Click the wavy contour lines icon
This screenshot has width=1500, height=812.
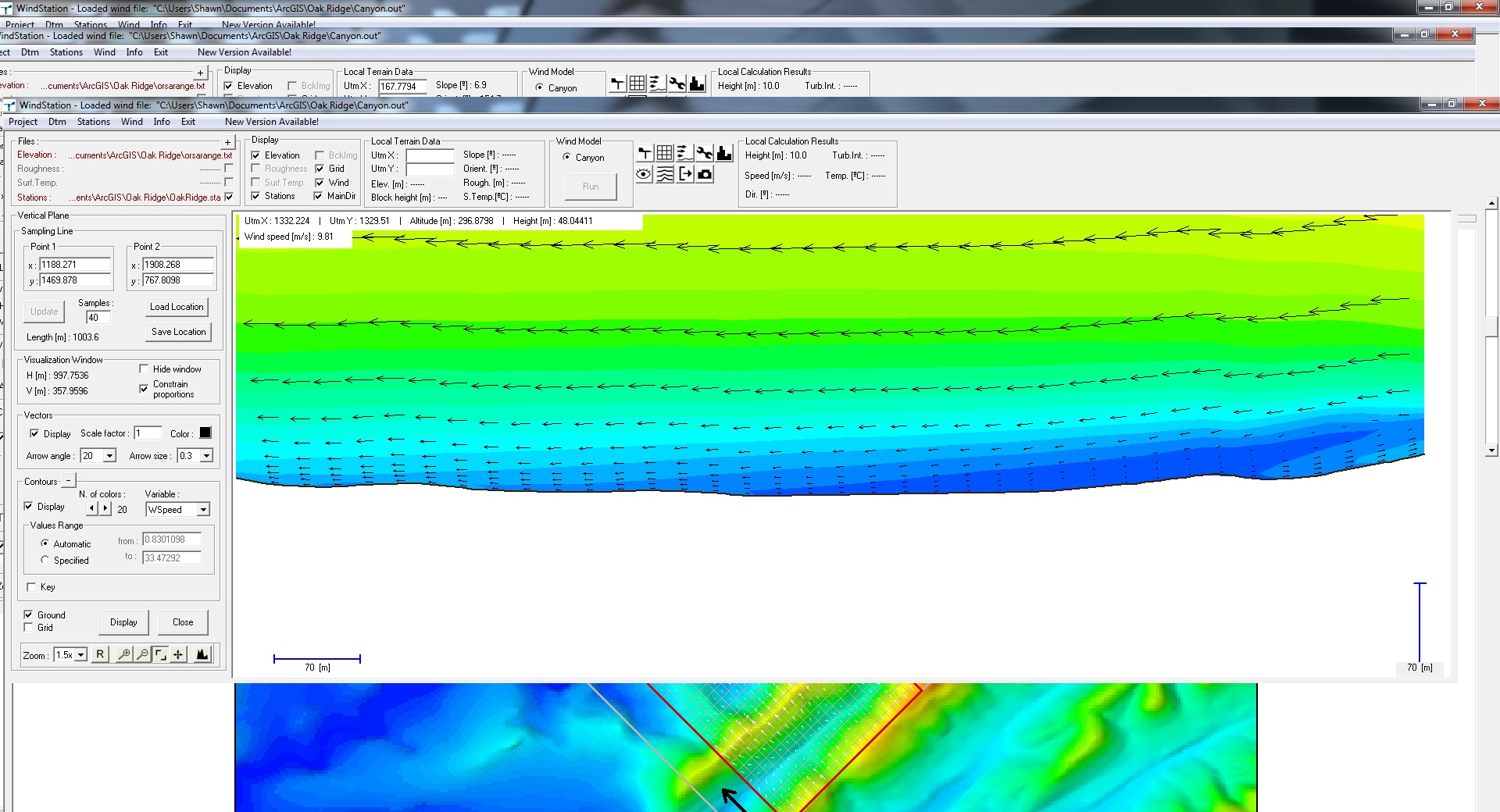[x=665, y=174]
